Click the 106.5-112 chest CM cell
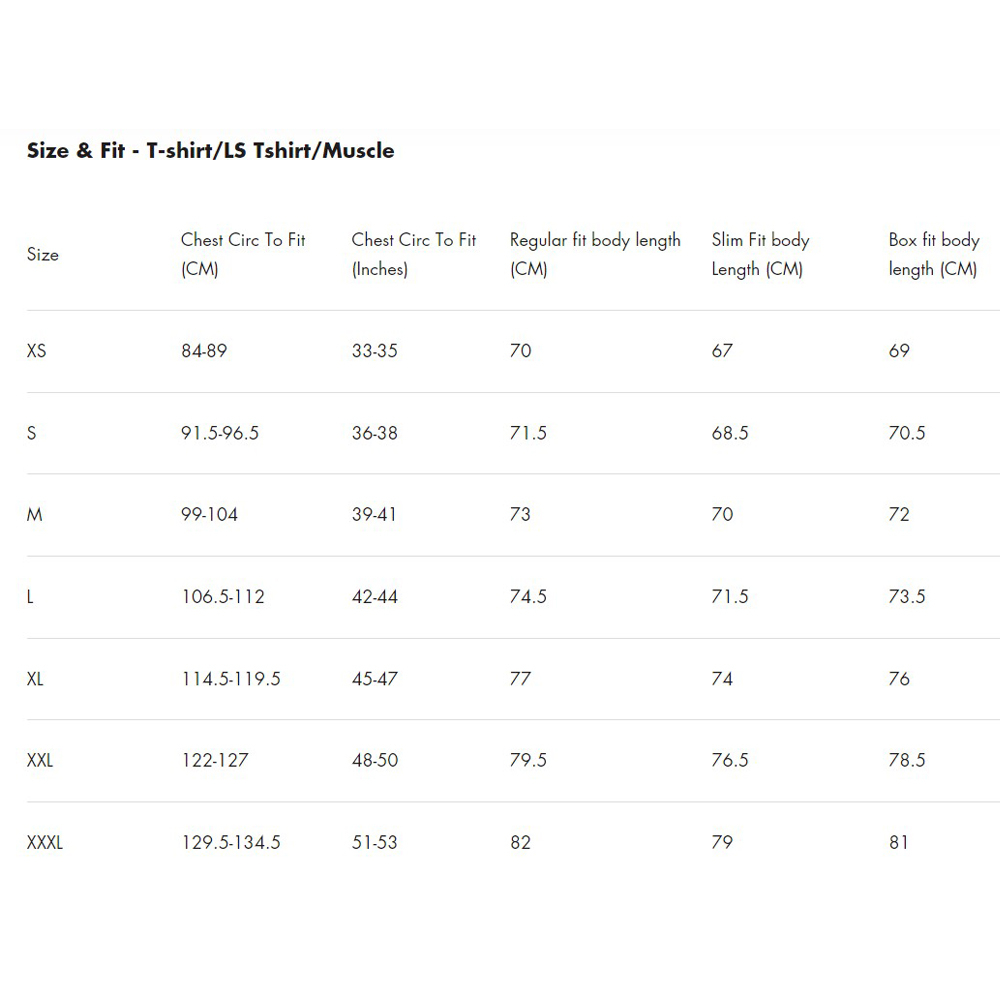The height and width of the screenshot is (1000, 1000). click(223, 597)
